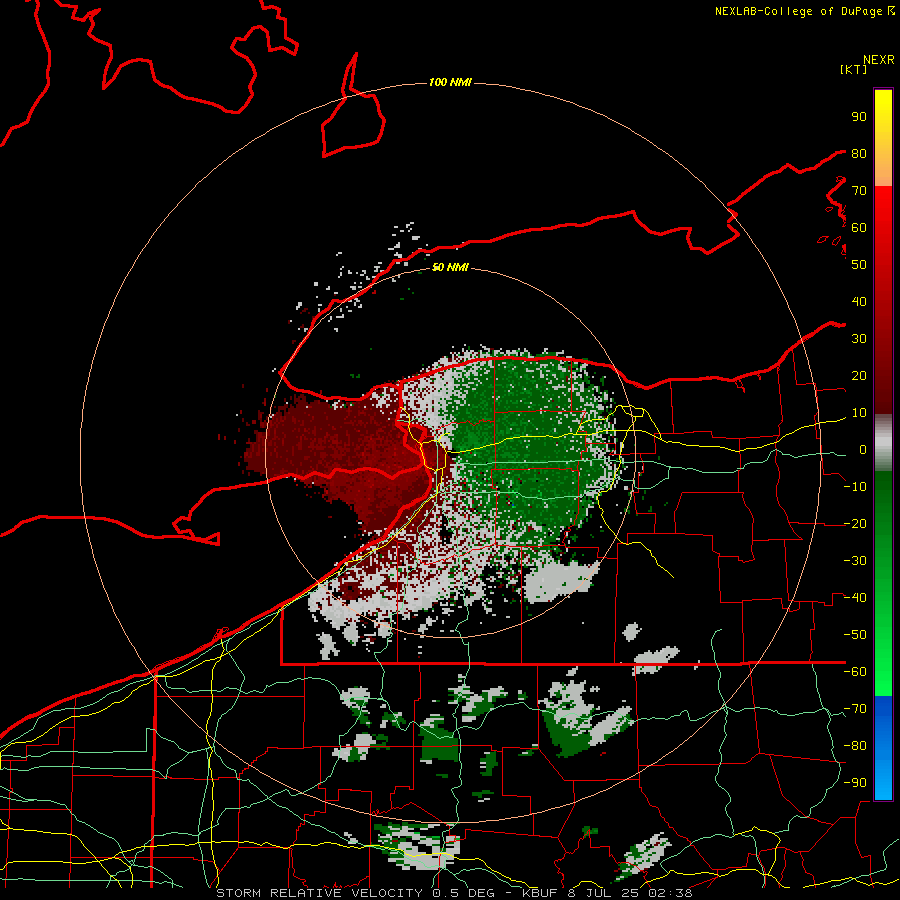The height and width of the screenshot is (900, 900).
Task: Select the -30 value on velocity scale
Action: [x=855, y=561]
